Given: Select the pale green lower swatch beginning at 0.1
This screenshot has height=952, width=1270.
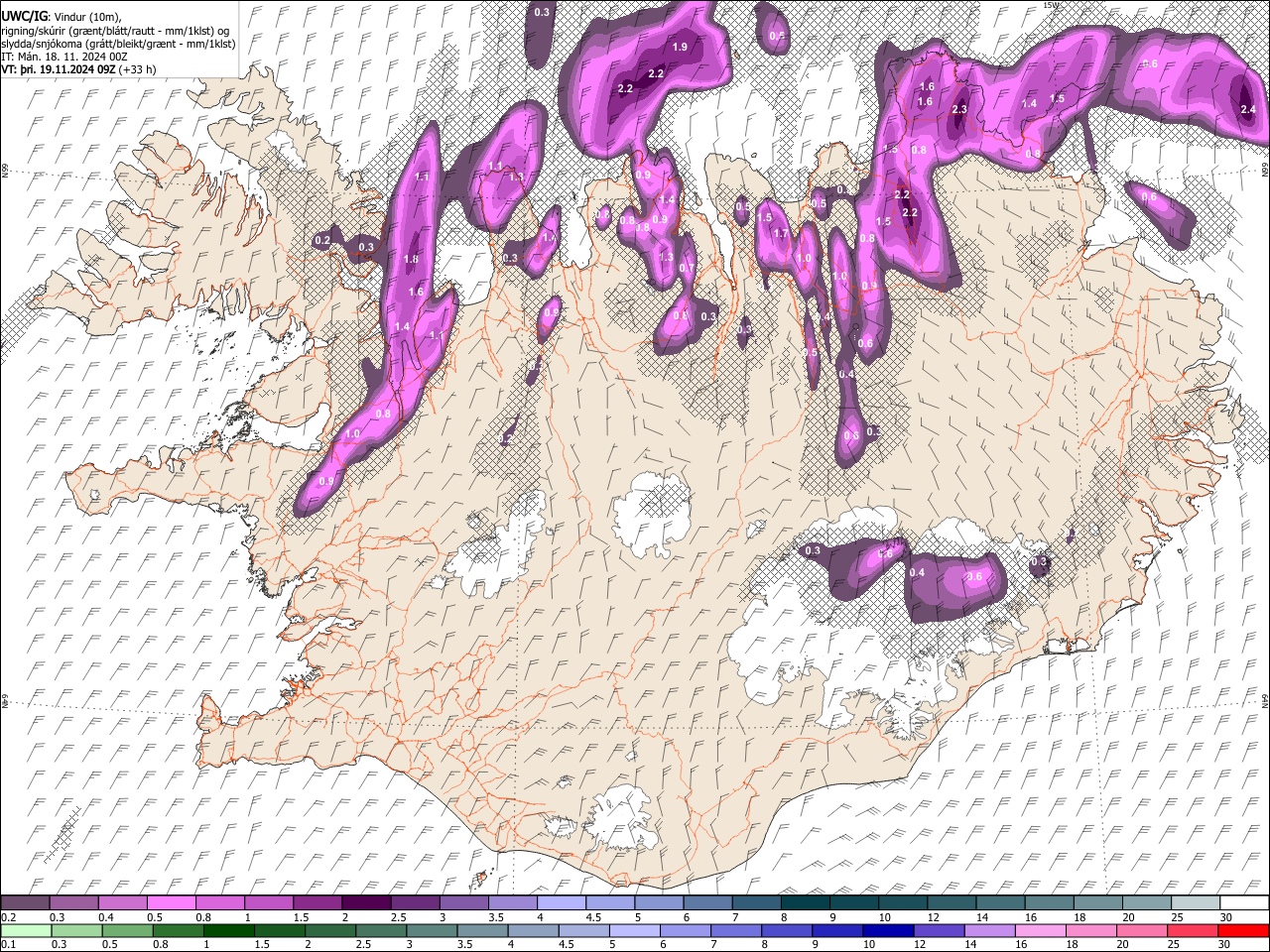Looking at the screenshot, I should (x=26, y=930).
